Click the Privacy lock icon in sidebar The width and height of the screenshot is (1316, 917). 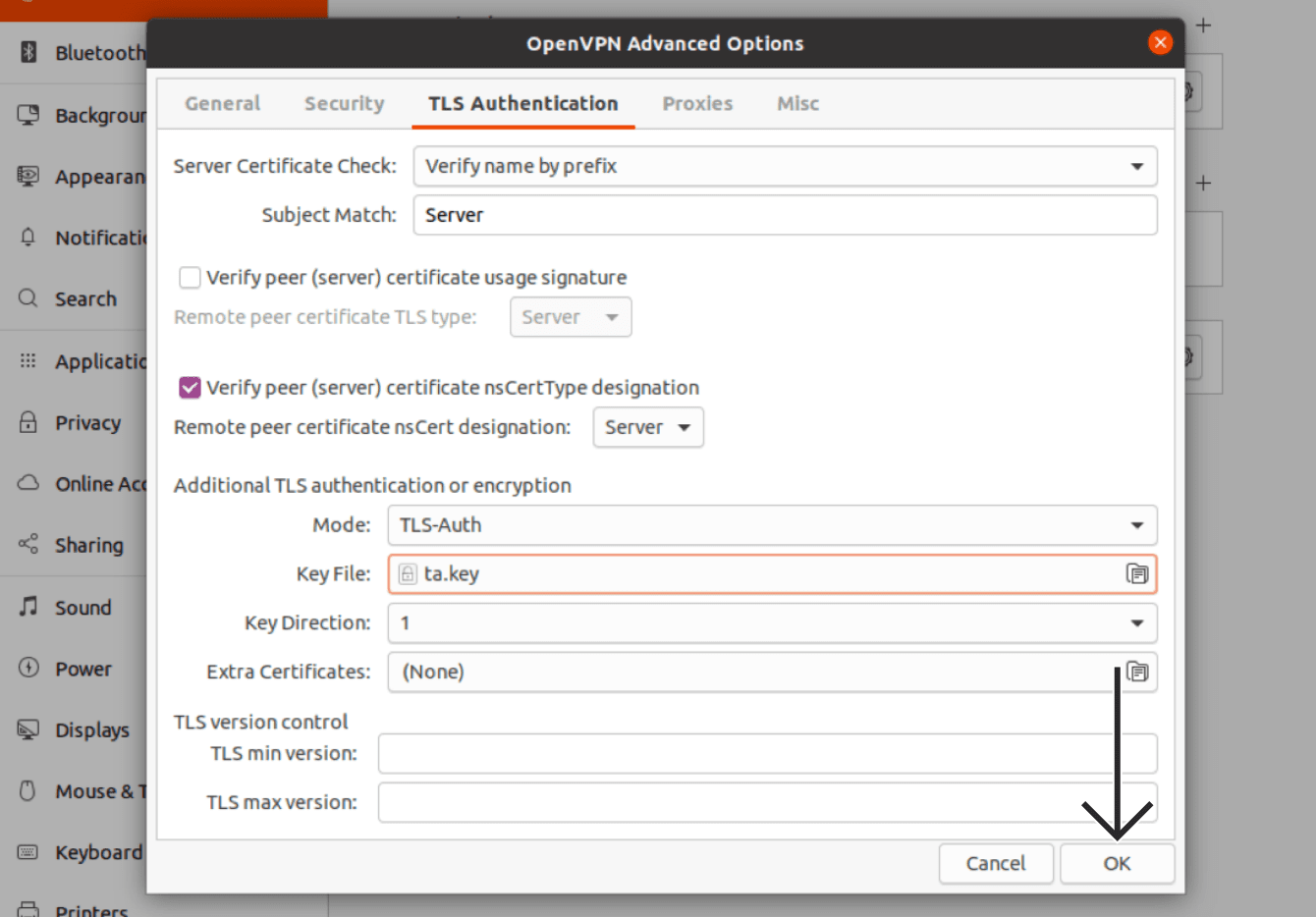28,422
